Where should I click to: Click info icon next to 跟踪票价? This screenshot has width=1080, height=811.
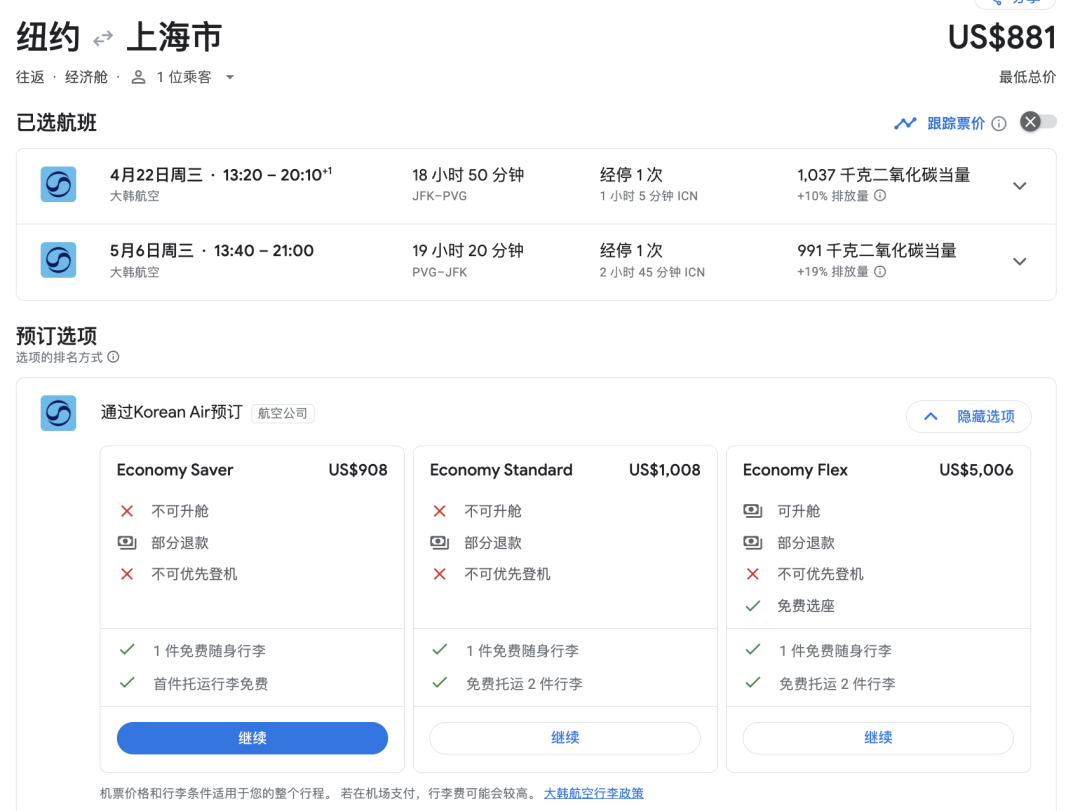point(998,124)
